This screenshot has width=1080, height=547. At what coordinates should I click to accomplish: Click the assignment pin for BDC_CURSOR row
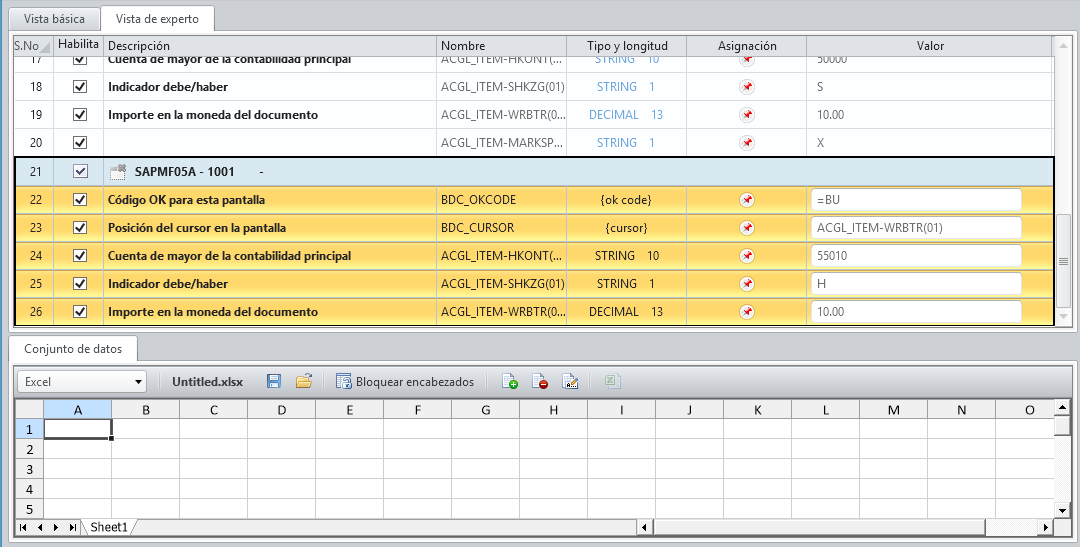click(x=747, y=227)
